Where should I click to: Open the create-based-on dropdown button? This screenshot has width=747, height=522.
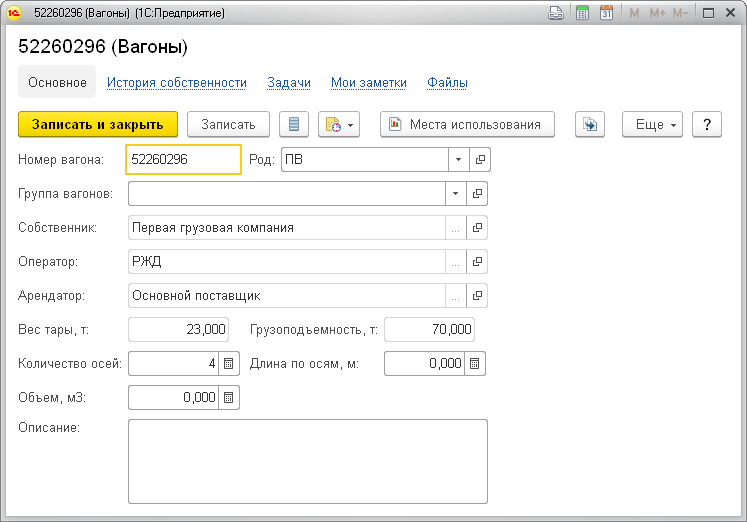[339, 125]
